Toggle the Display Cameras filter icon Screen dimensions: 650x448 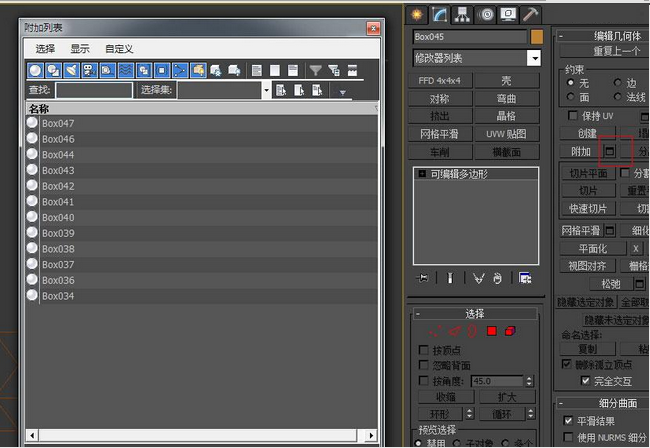pyautogui.click(x=90, y=70)
